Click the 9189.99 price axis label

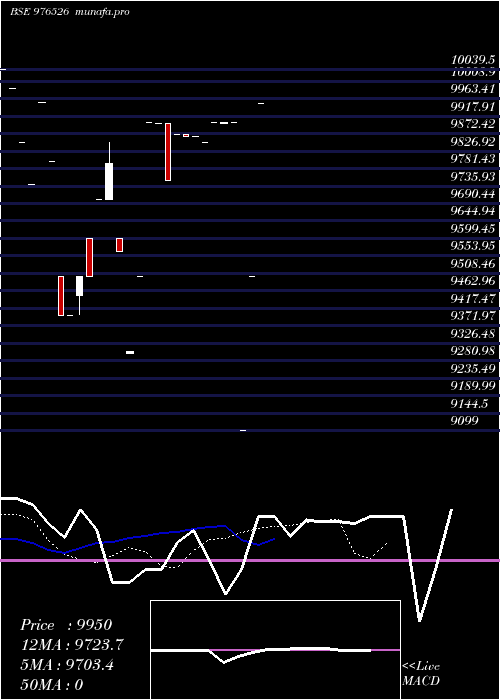tap(473, 386)
